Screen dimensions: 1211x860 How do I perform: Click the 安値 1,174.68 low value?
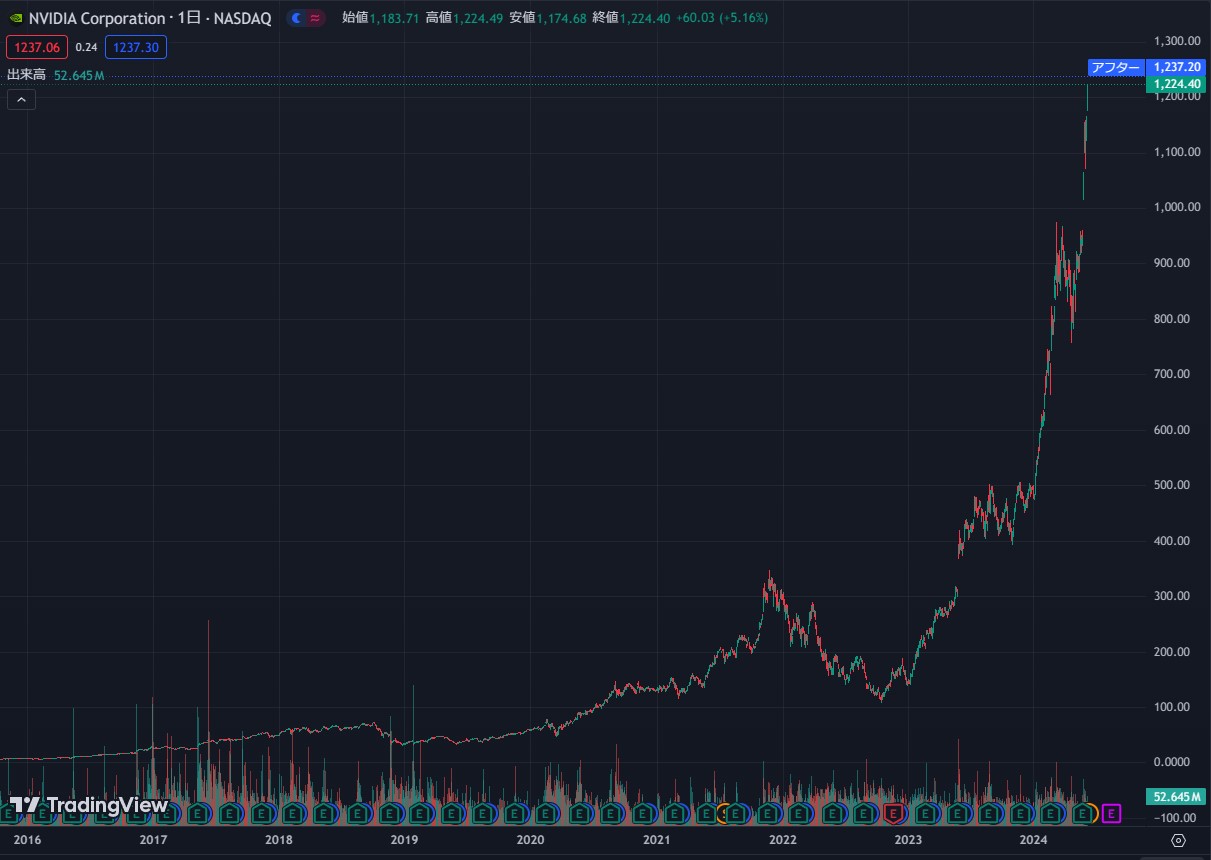click(x=547, y=18)
